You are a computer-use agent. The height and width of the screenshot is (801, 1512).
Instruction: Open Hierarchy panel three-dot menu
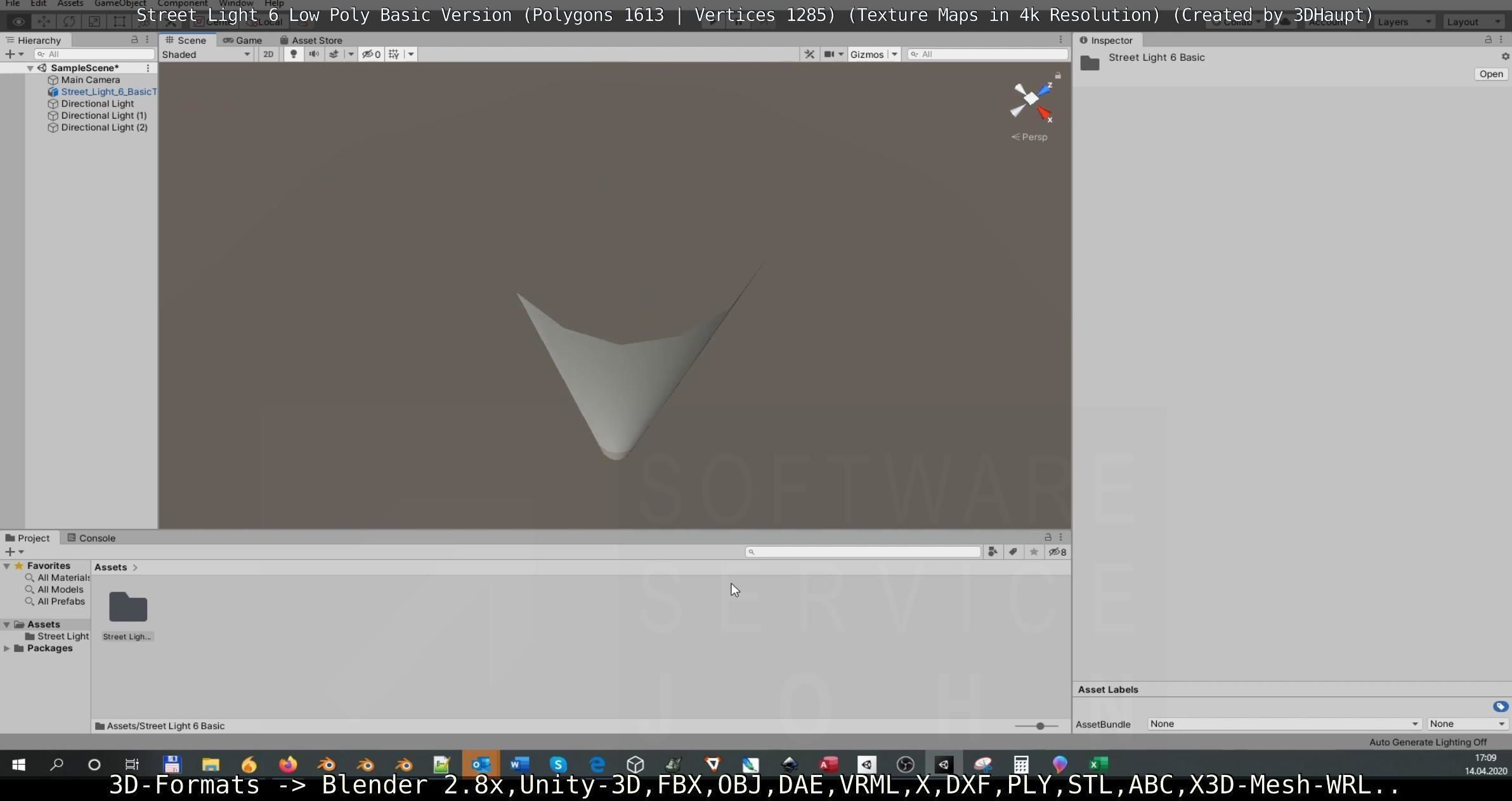click(147, 39)
